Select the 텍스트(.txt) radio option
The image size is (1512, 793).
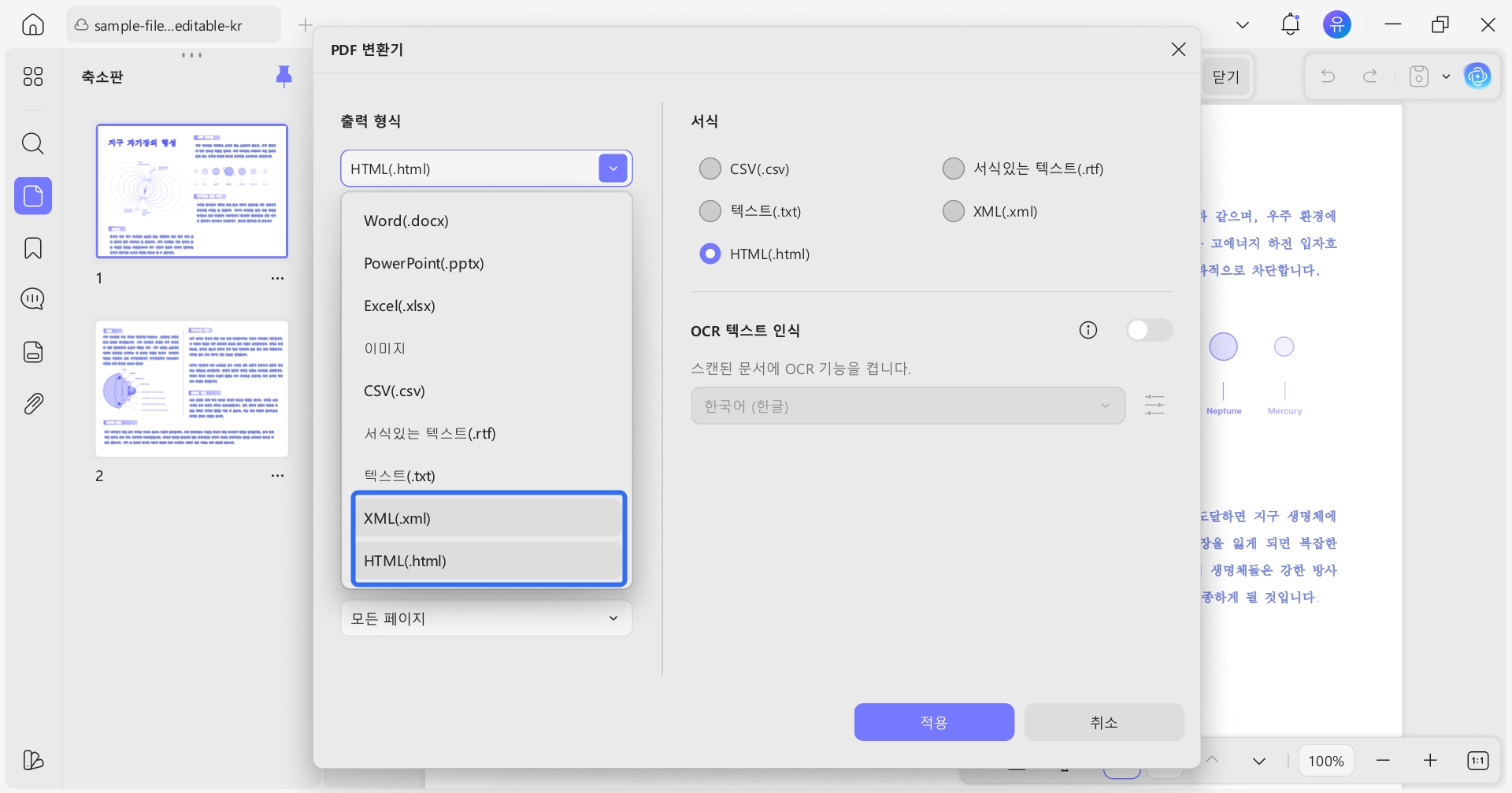pos(710,211)
